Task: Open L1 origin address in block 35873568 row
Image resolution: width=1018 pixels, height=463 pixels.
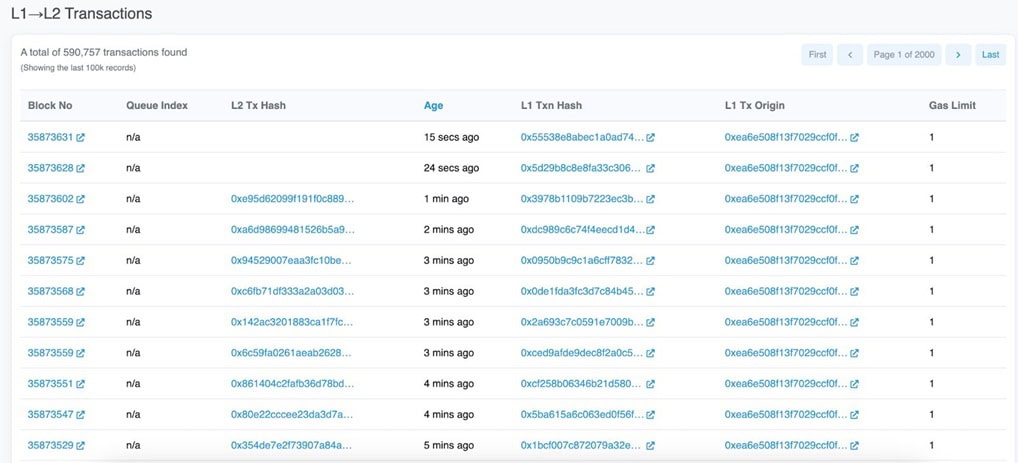Action: click(785, 291)
